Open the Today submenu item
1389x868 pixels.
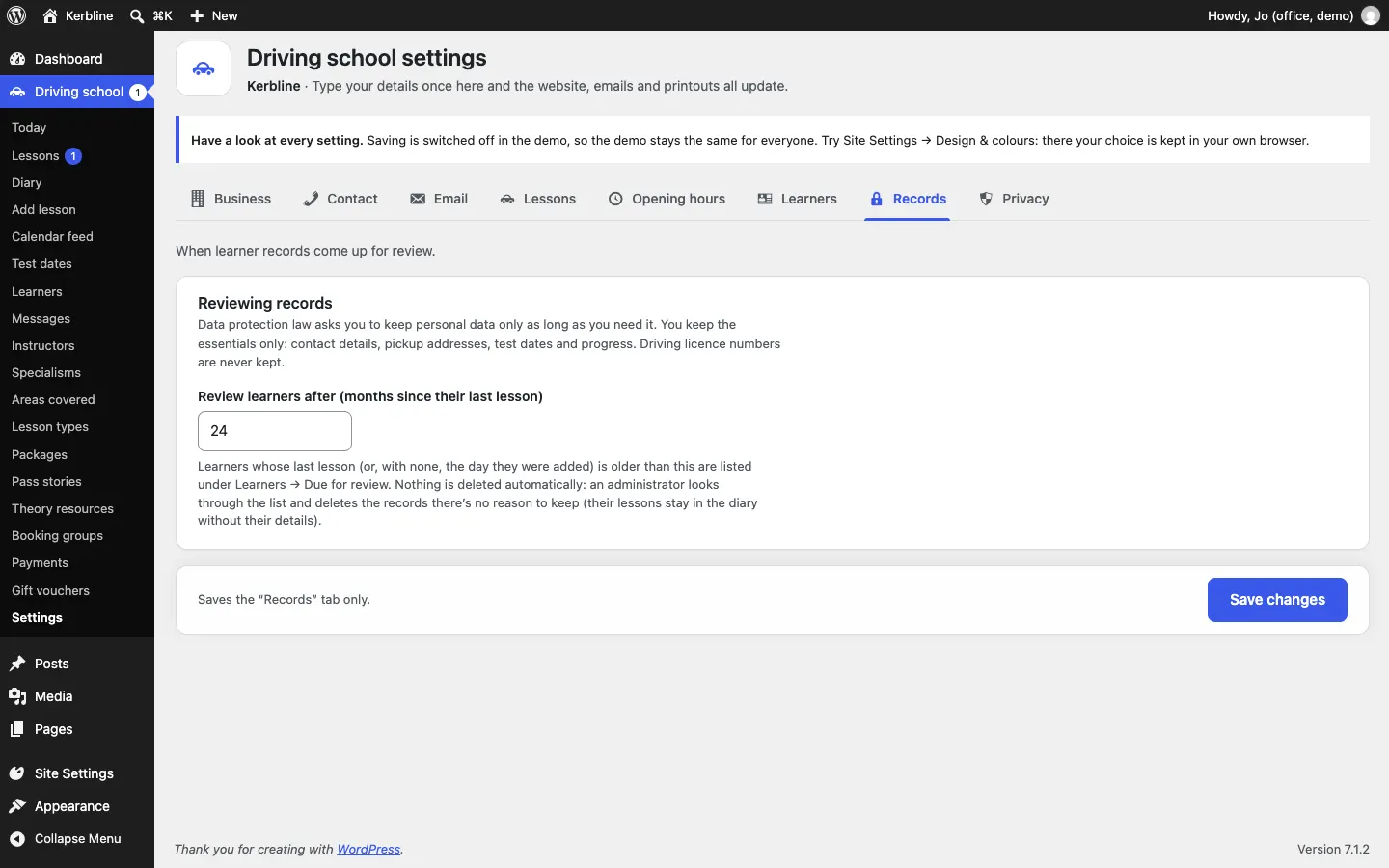[29, 127]
